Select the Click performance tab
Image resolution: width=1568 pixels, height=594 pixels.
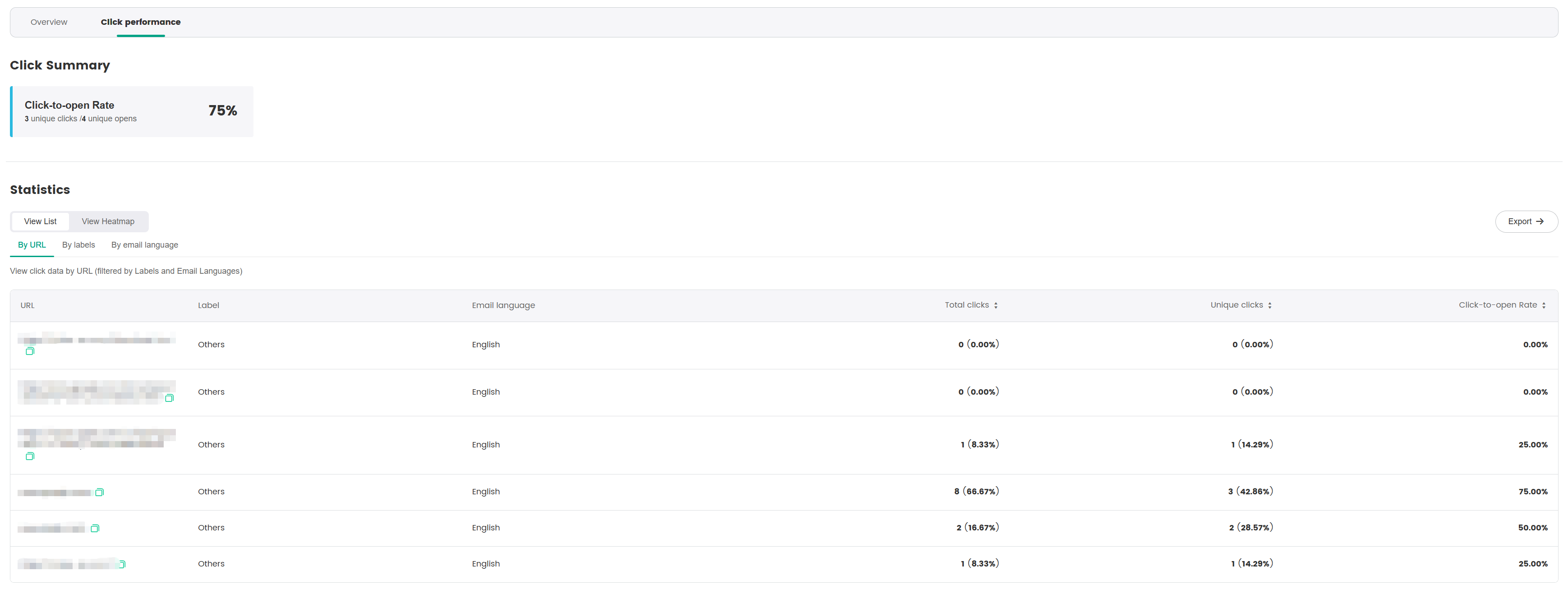click(141, 22)
